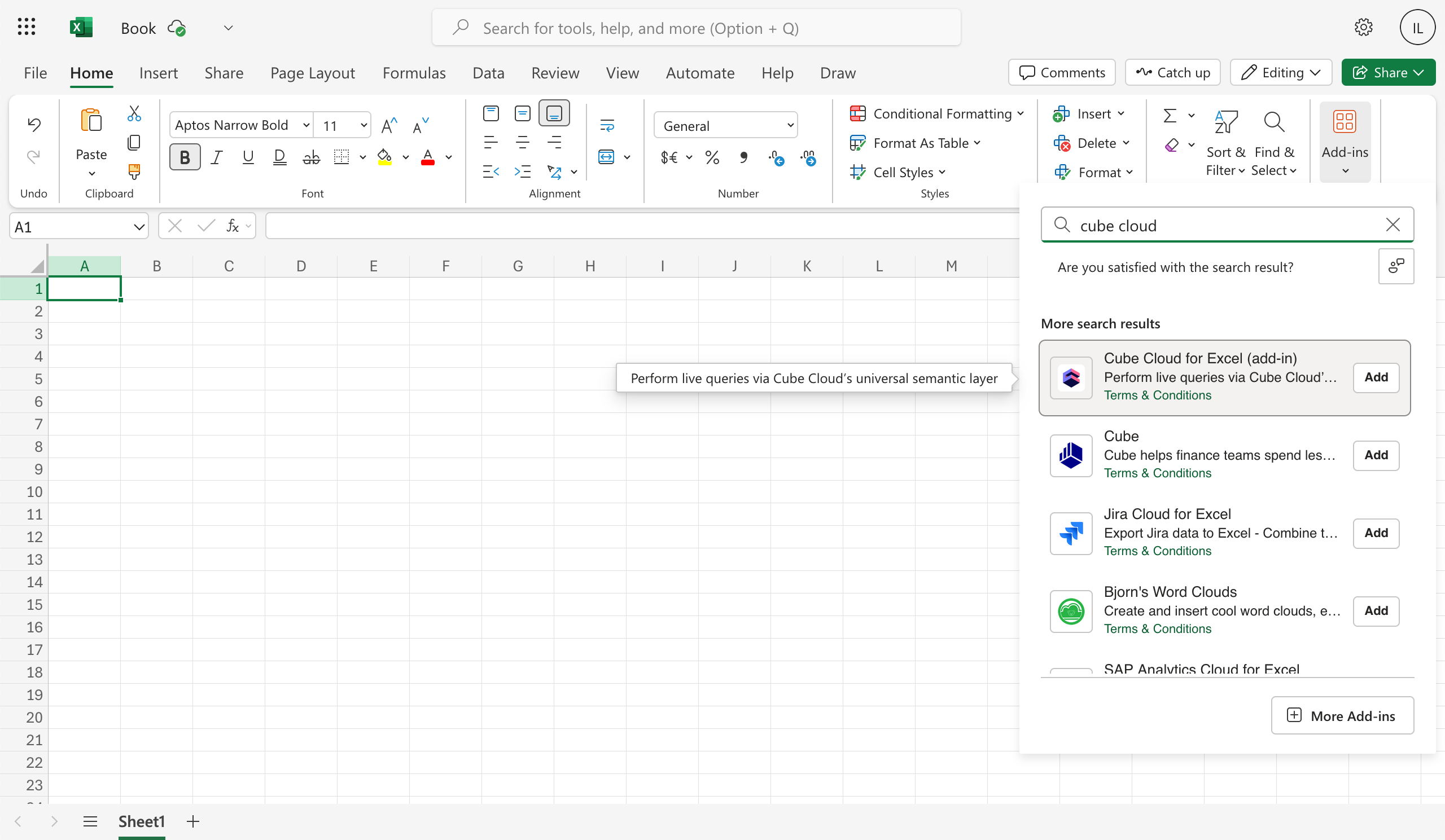This screenshot has height=840, width=1445.
Task: Add the Cube Cloud for Excel add-in
Action: (x=1376, y=377)
